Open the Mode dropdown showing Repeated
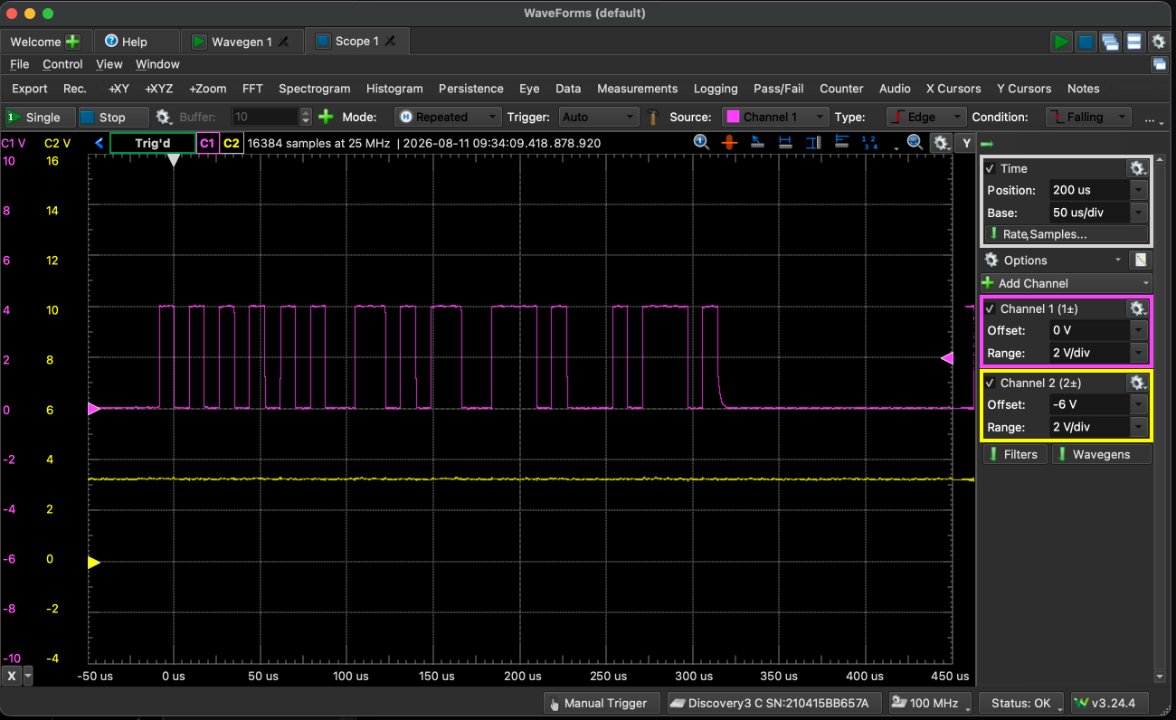The width and height of the screenshot is (1176, 720). point(447,117)
